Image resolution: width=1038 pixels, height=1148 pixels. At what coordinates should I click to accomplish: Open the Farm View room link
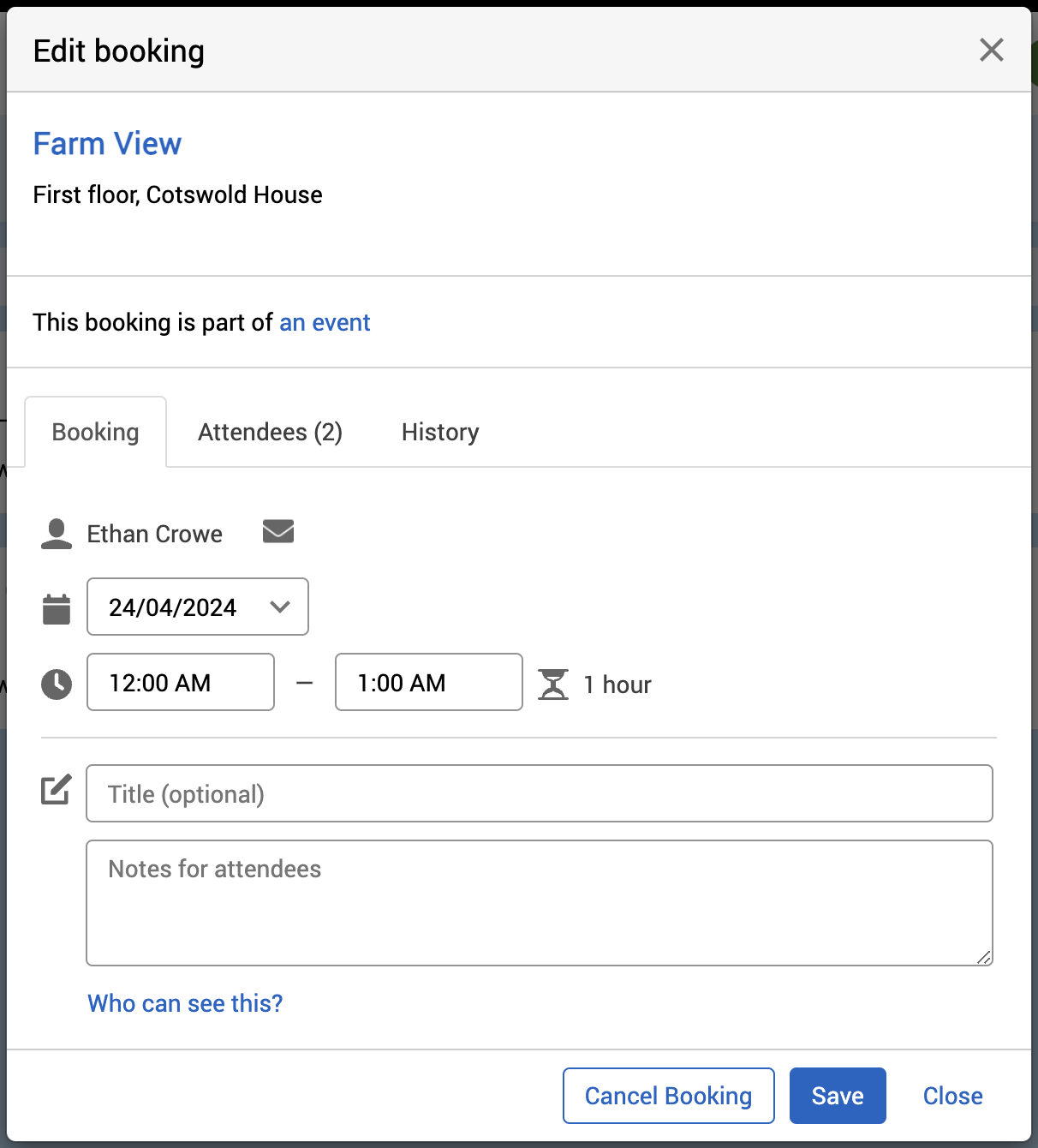(107, 144)
